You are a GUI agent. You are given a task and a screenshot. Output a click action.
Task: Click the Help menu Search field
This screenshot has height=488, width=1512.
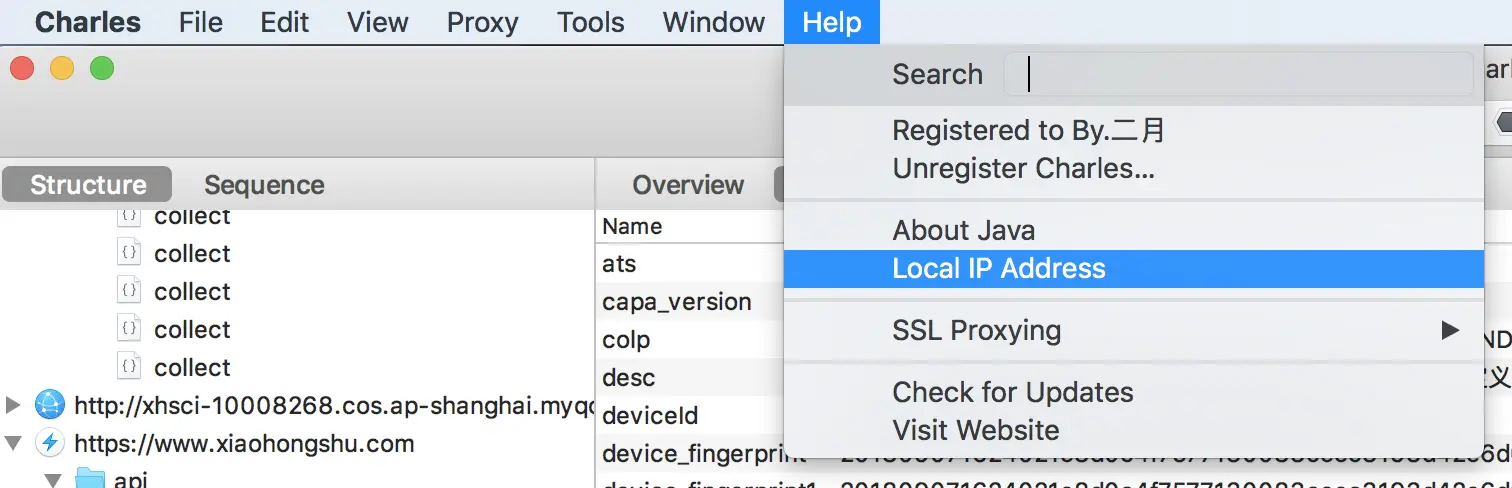1238,74
